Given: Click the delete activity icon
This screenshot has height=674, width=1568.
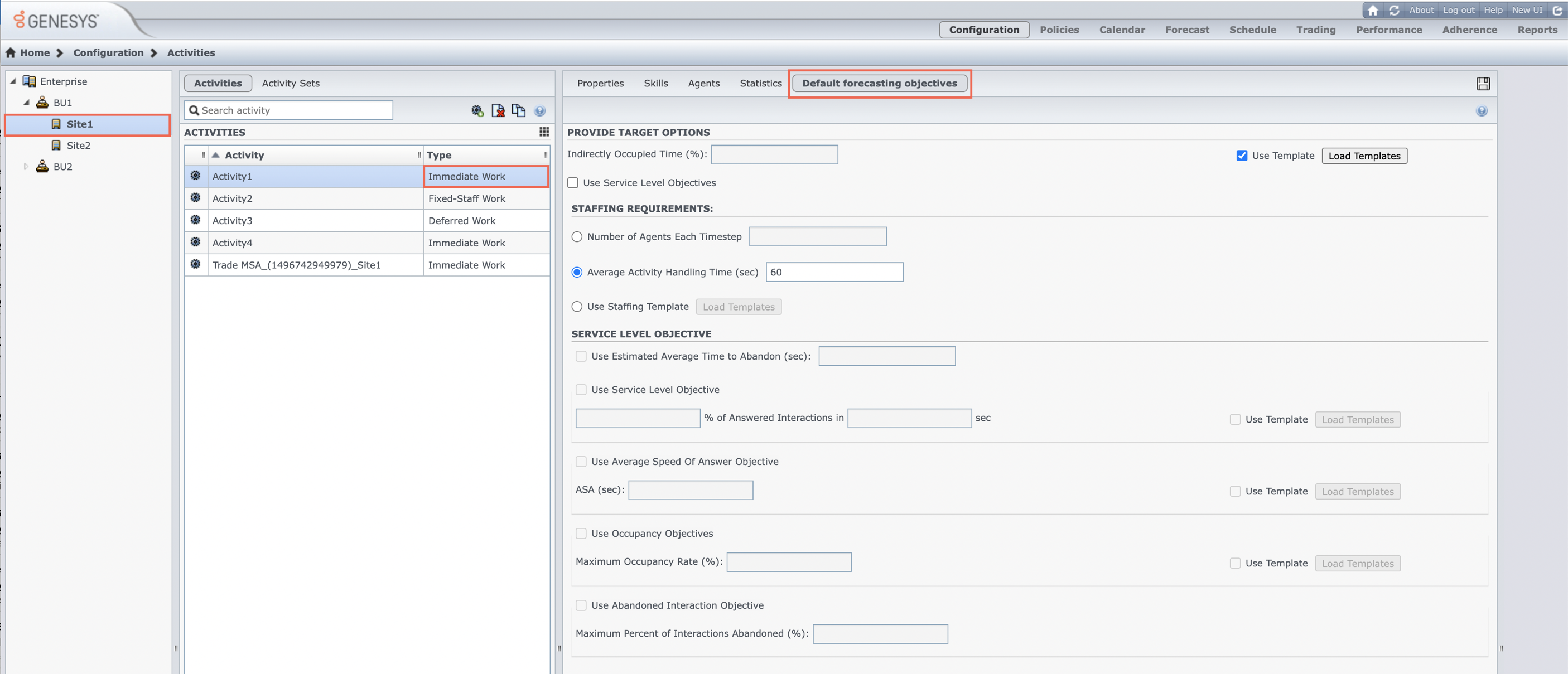Looking at the screenshot, I should point(498,110).
